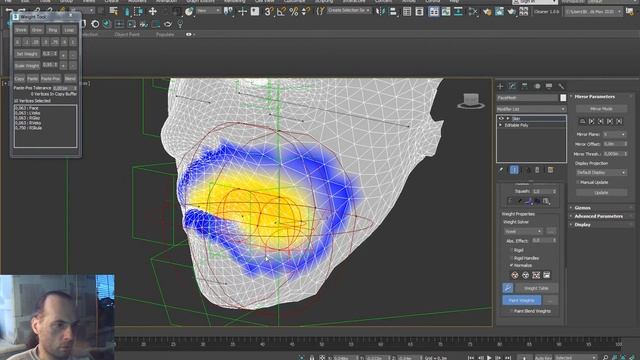Open the Mirror Plane dropdown

click(x=615, y=134)
